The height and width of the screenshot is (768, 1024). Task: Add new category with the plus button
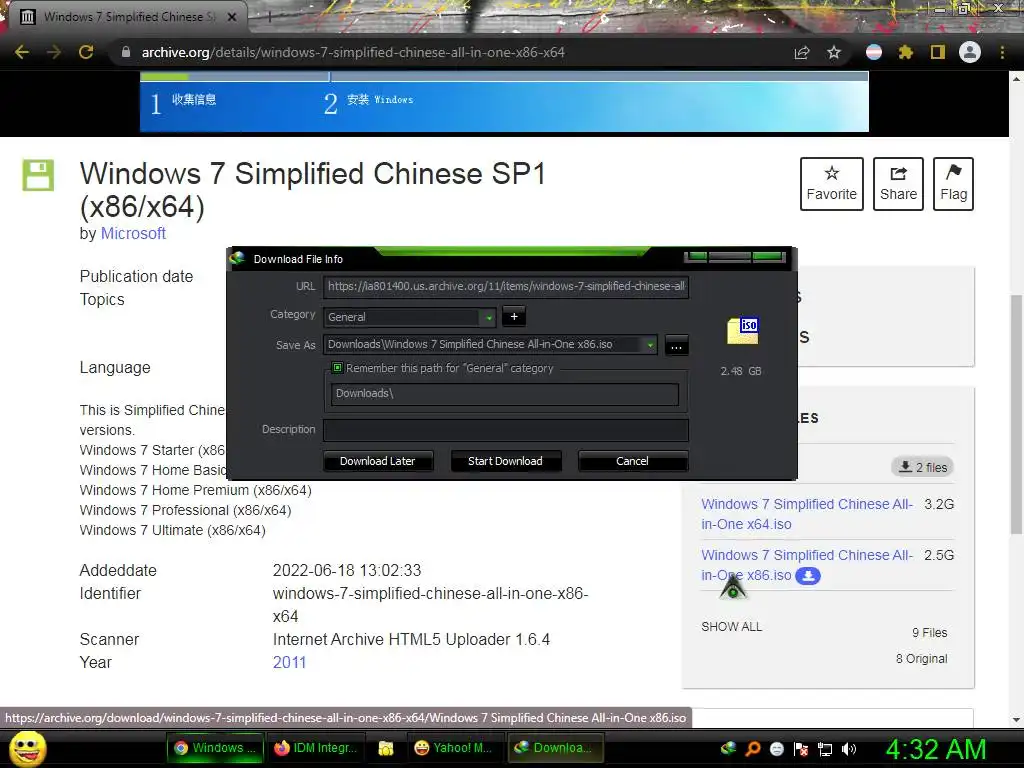[514, 317]
